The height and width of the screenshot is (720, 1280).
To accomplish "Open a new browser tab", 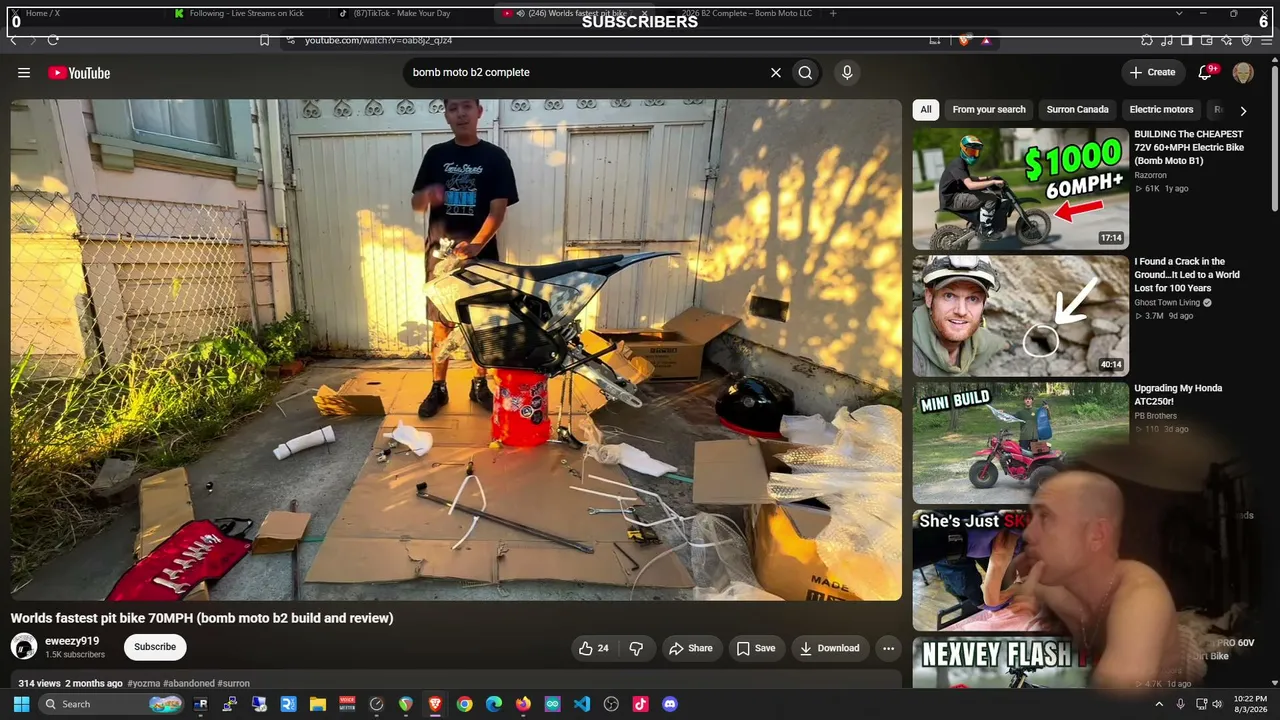I will click(833, 13).
